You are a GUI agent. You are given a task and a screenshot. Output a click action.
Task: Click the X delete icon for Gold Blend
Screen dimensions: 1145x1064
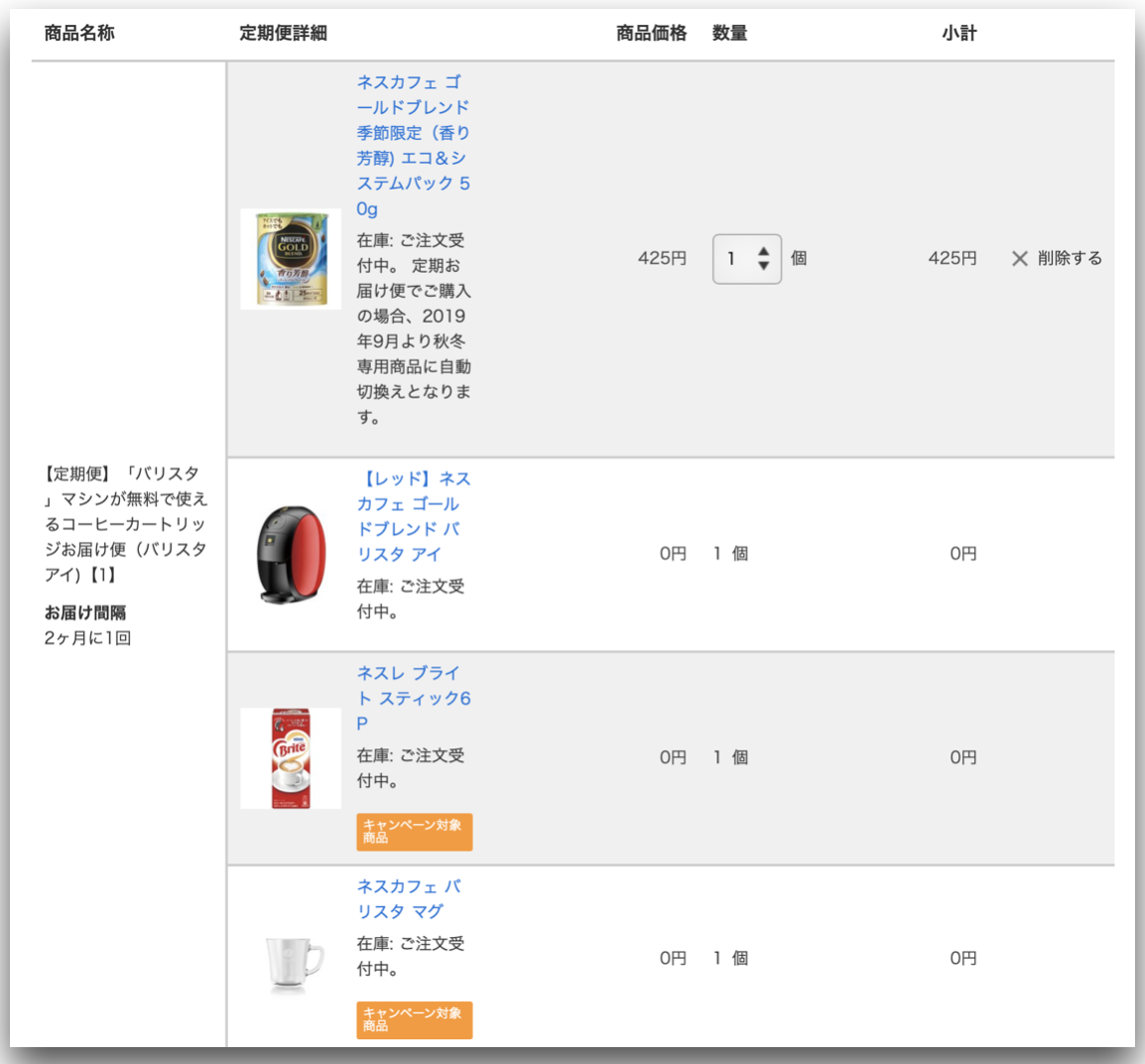click(x=1019, y=258)
